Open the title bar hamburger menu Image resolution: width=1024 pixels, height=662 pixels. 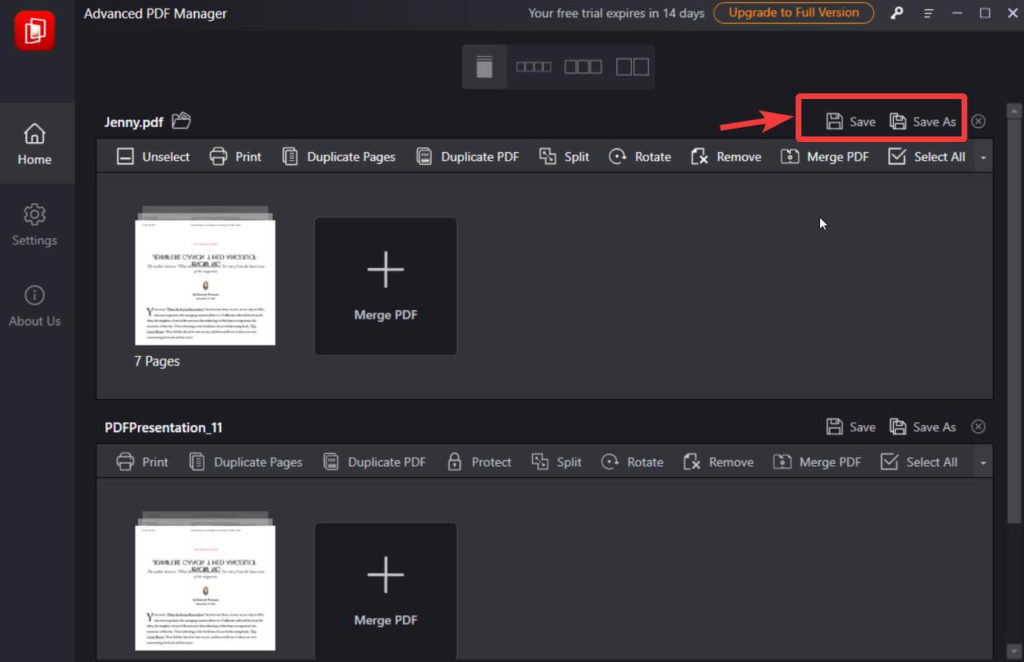[928, 13]
